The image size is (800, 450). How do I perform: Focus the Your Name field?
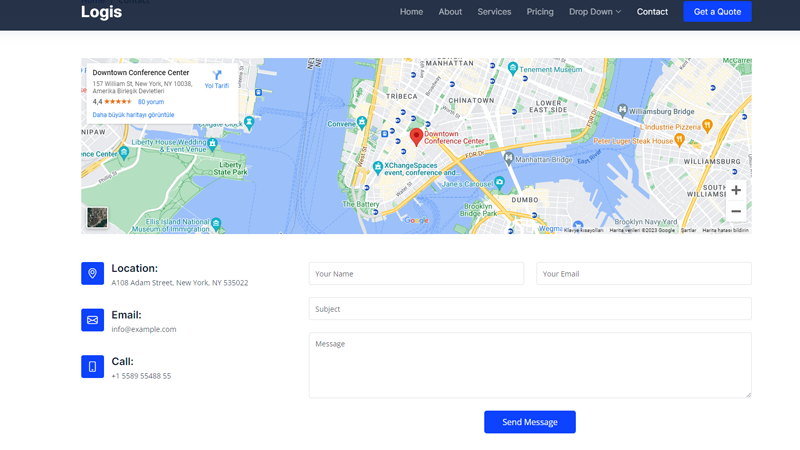click(x=416, y=273)
